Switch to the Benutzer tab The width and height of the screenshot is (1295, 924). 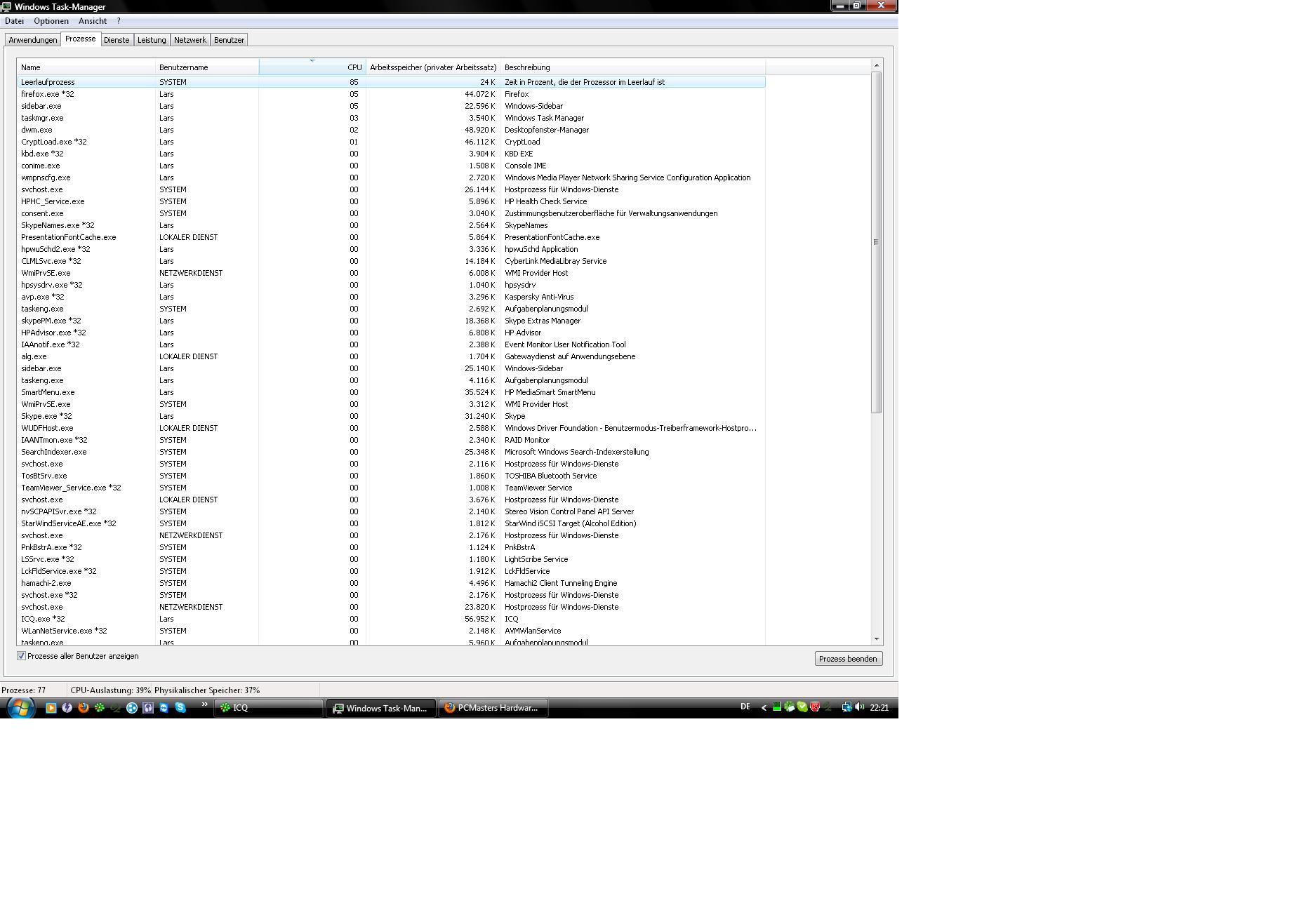pos(229,40)
